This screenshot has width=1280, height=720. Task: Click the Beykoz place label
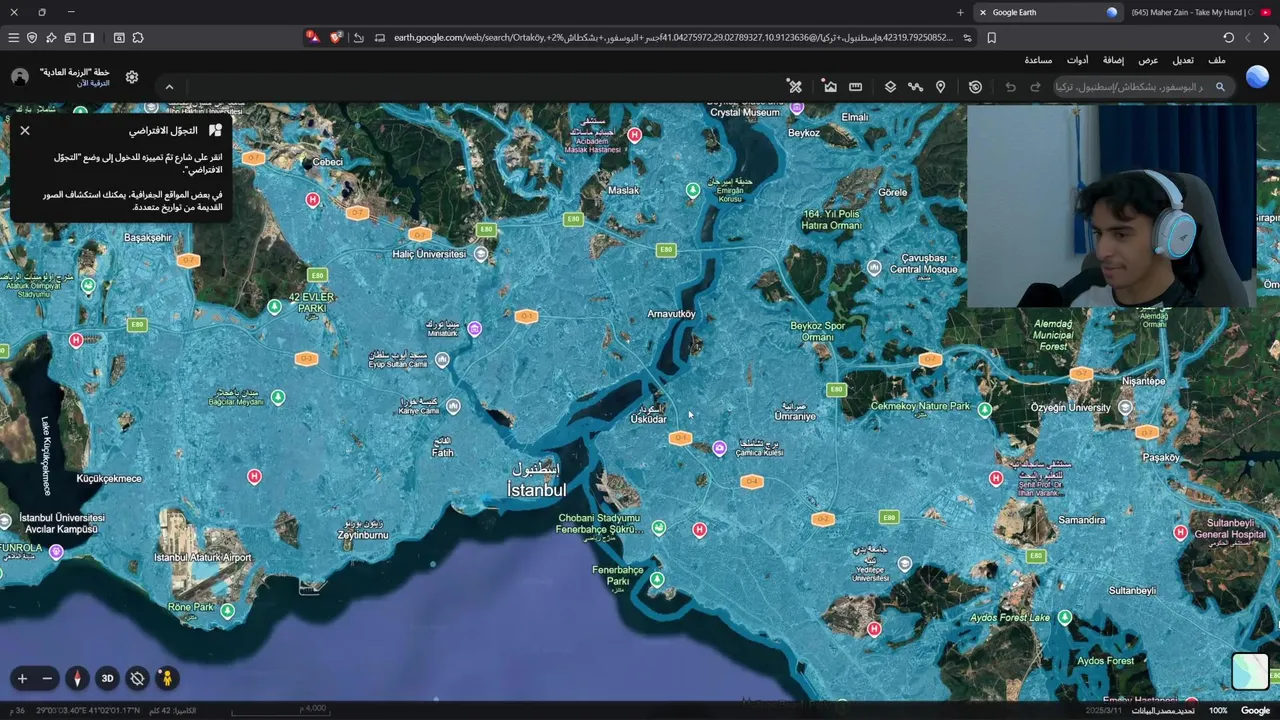click(803, 132)
